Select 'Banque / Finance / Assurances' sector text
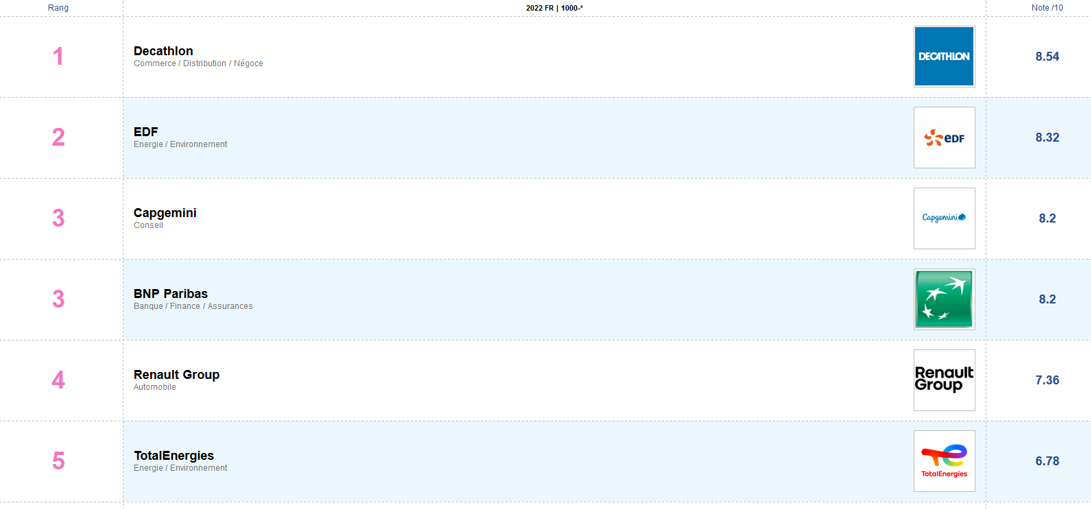This screenshot has width=1091, height=509. tap(193, 306)
